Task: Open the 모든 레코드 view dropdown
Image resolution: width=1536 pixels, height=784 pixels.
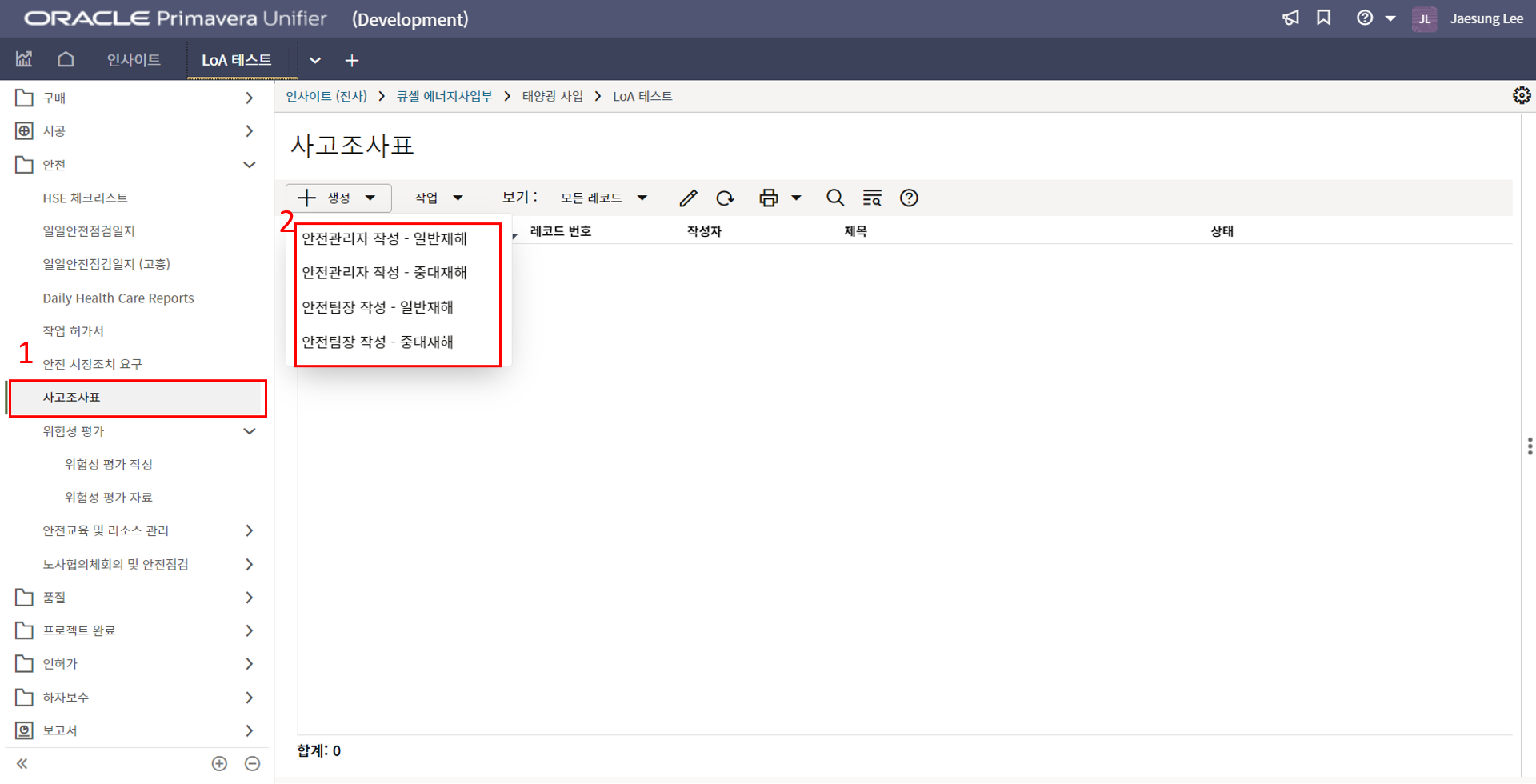Action: [603, 198]
